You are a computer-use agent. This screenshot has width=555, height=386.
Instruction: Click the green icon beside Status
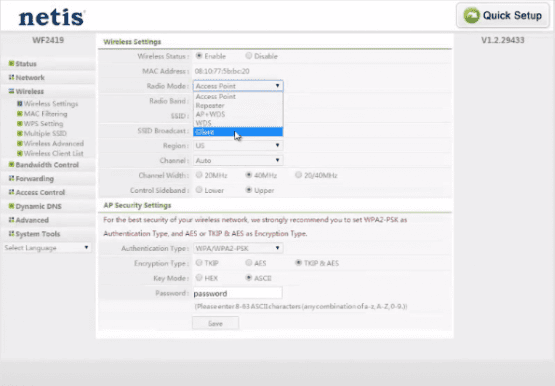[11, 63]
